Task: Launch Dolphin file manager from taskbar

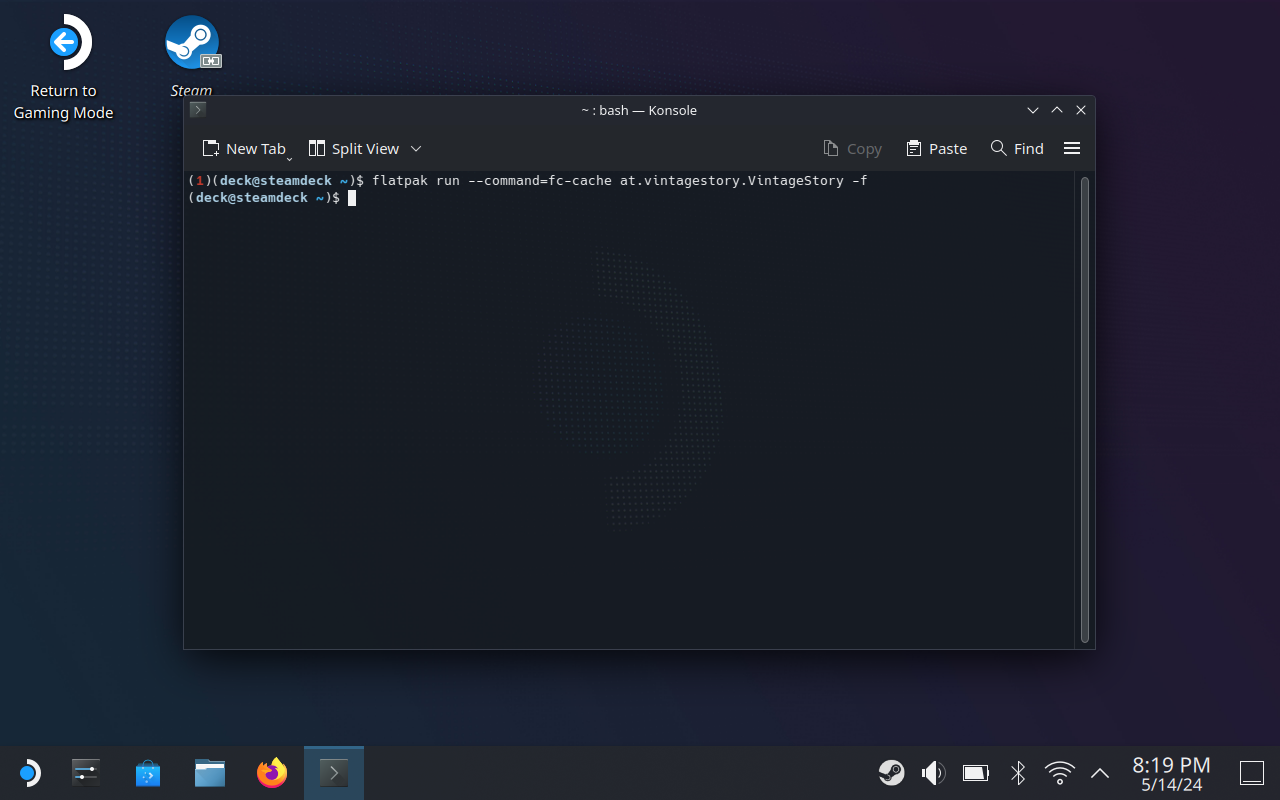Action: pos(210,773)
